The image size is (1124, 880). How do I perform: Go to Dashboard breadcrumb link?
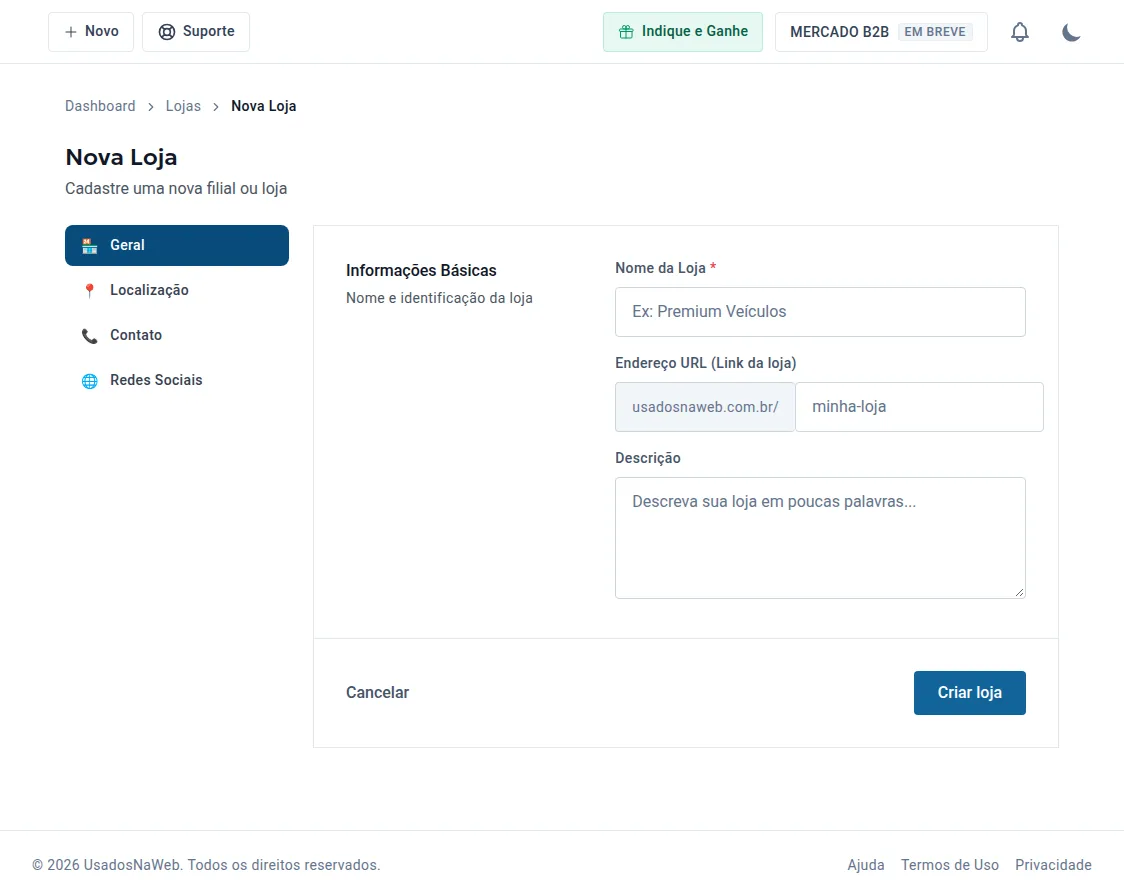100,106
